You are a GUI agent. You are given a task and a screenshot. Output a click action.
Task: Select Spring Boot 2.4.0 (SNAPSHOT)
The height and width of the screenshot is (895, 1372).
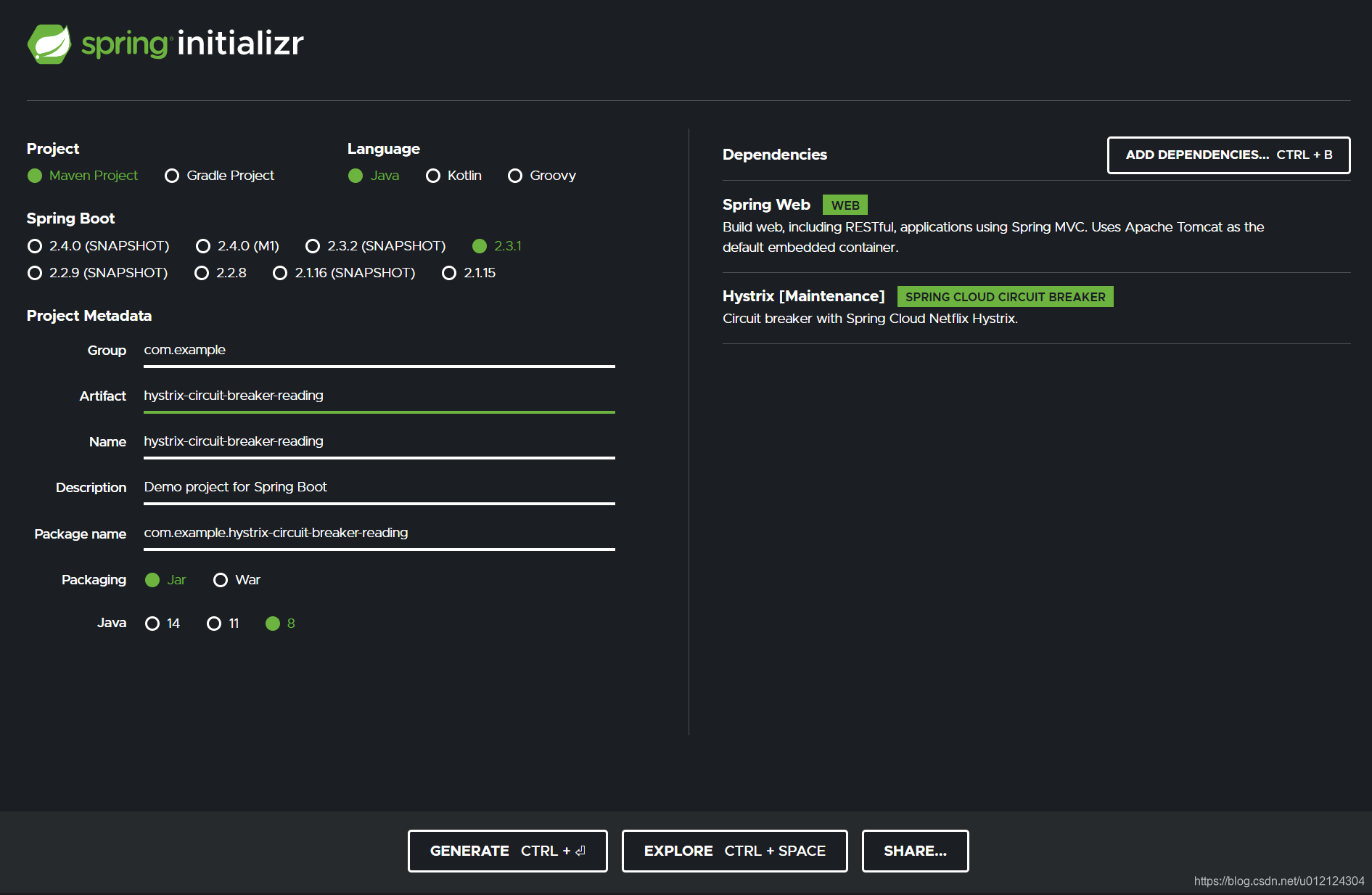[98, 246]
